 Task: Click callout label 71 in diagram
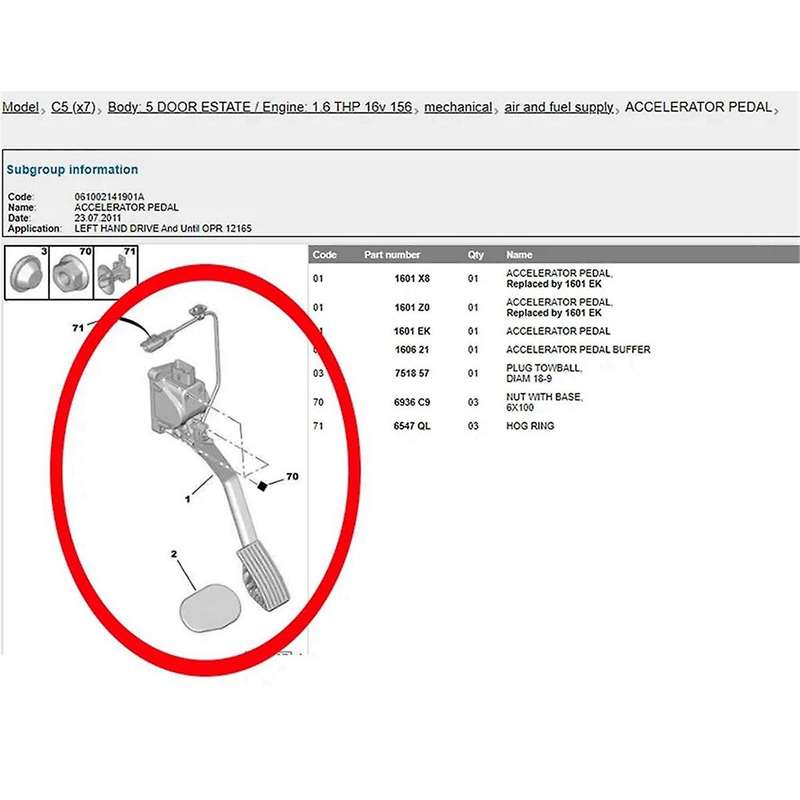(x=78, y=328)
